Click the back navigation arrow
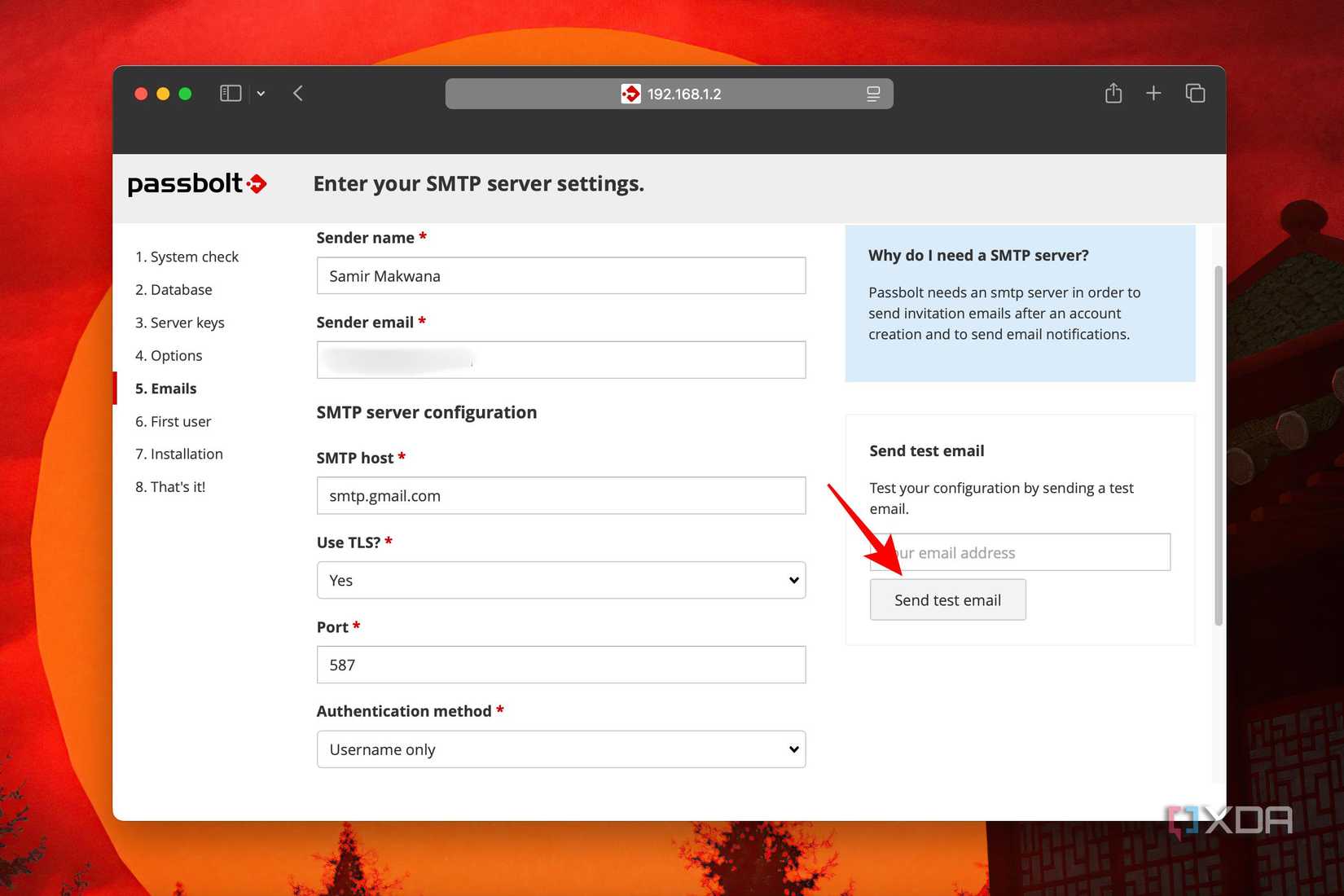 [x=297, y=93]
